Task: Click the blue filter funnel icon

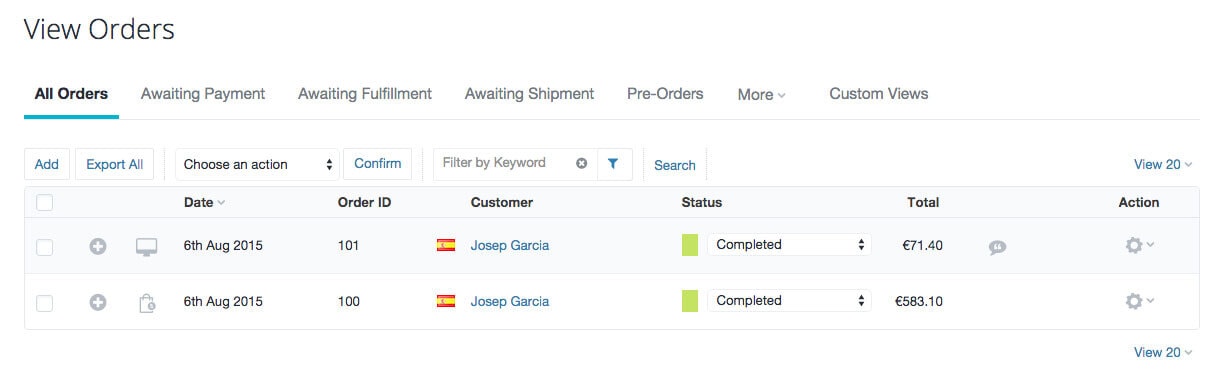Action: tap(614, 164)
